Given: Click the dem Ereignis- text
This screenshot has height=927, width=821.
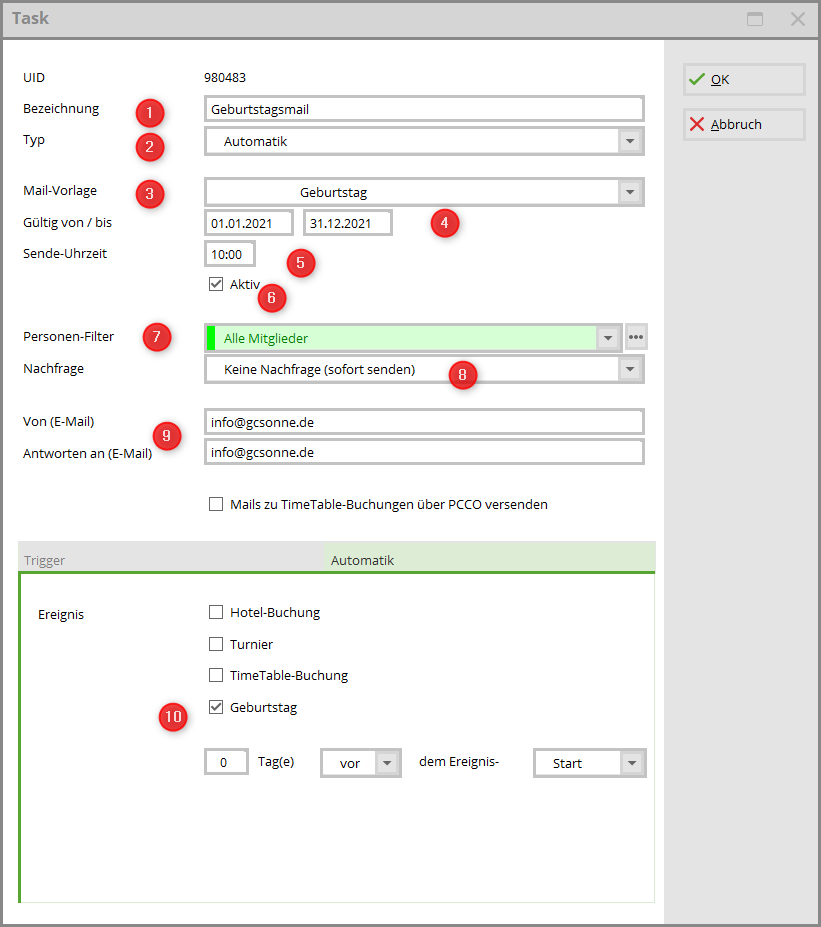Looking at the screenshot, I should pyautogui.click(x=459, y=761).
